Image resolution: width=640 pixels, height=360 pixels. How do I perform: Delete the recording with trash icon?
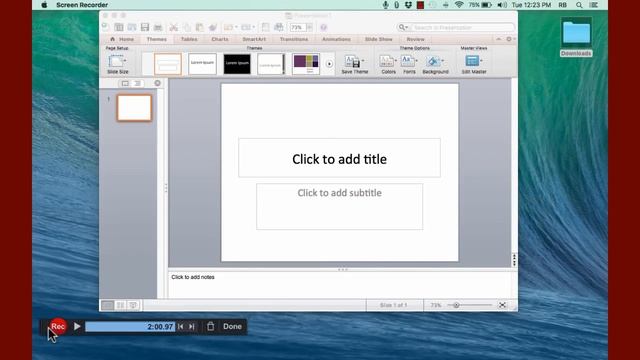pyautogui.click(x=210, y=327)
